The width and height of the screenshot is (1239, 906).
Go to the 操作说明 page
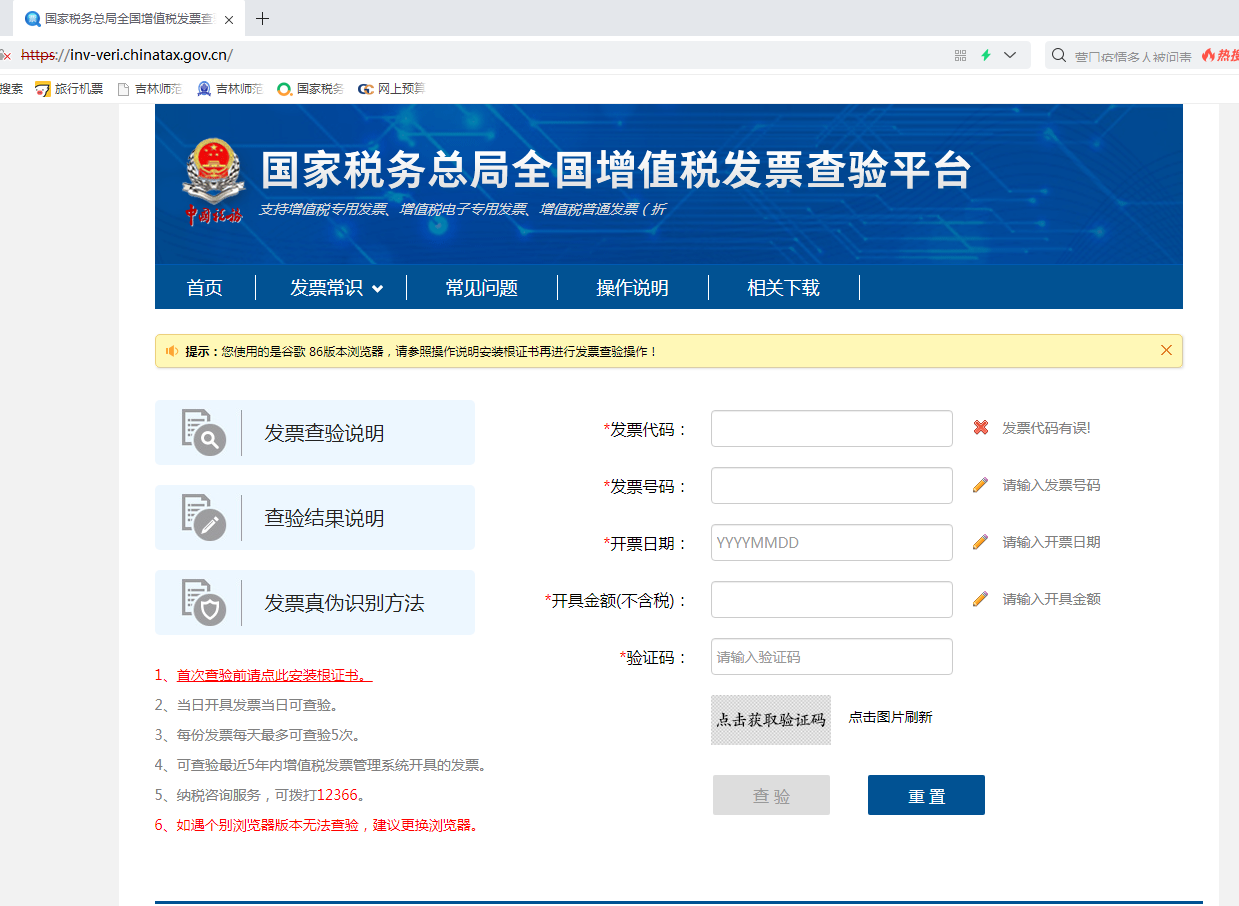pos(632,288)
